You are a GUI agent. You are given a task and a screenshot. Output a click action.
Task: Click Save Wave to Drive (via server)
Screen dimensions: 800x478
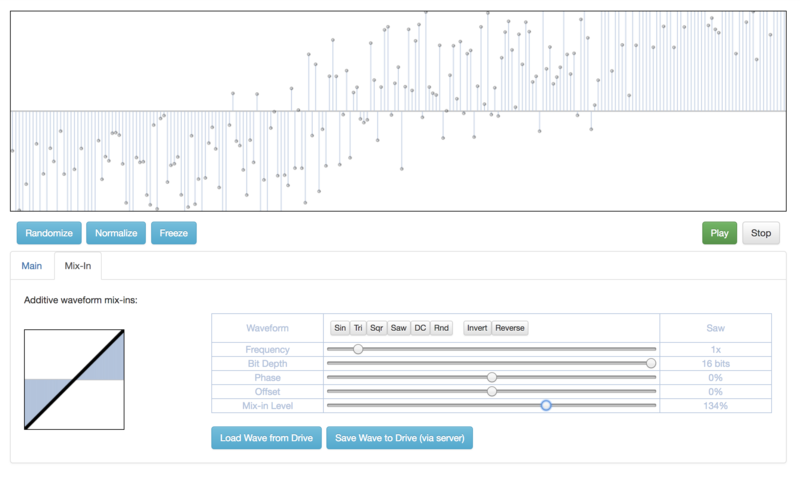pyautogui.click(x=399, y=438)
